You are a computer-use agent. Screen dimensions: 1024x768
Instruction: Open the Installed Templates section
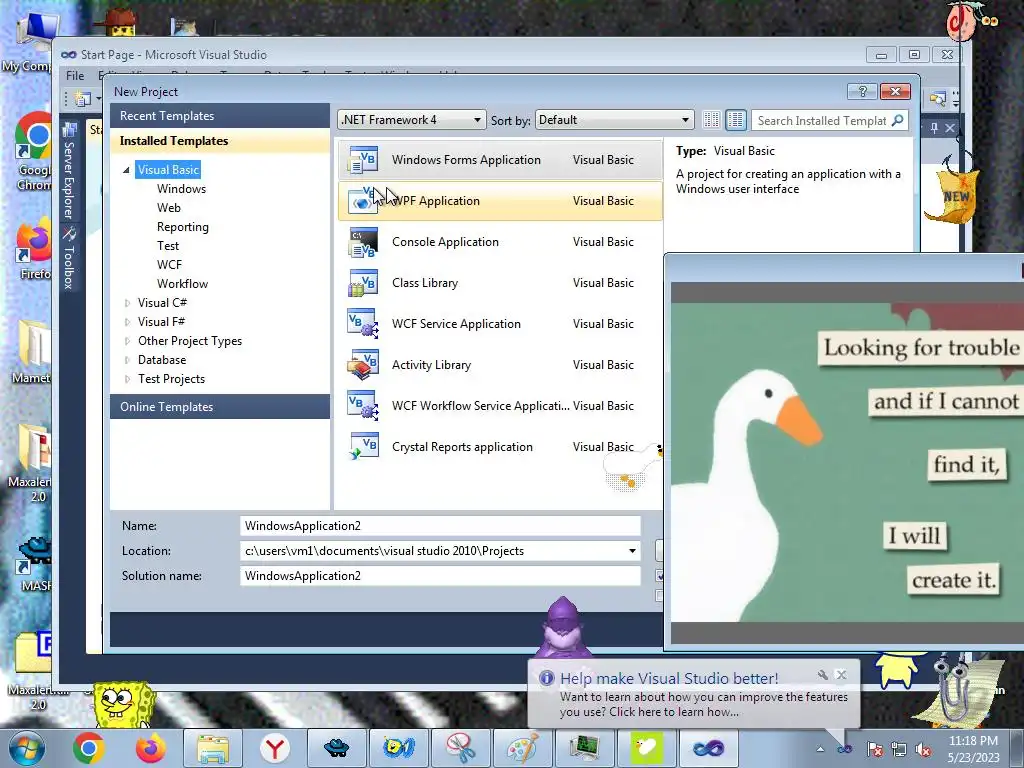pyautogui.click(x=220, y=140)
